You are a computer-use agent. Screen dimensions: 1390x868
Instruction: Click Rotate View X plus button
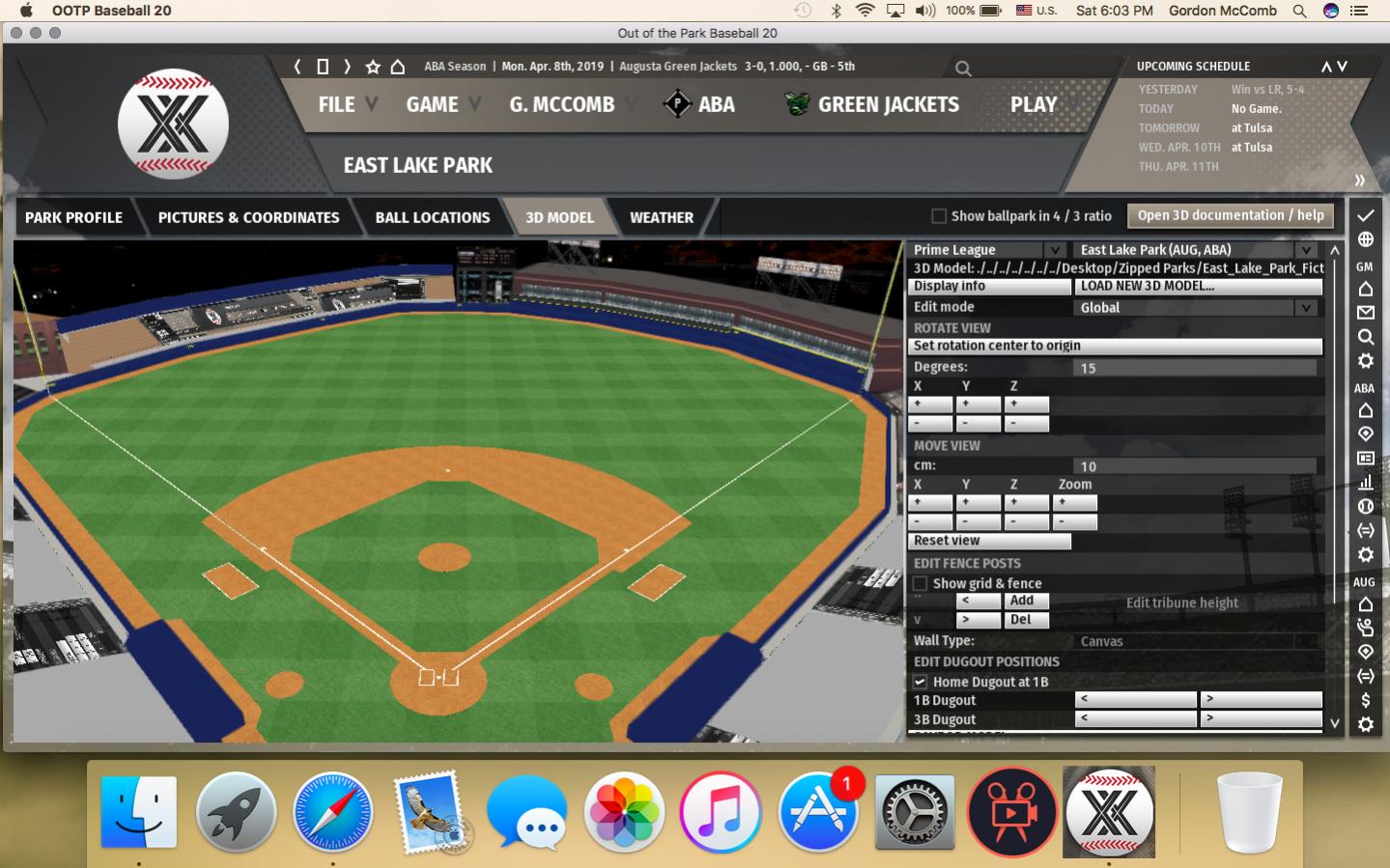pos(930,404)
